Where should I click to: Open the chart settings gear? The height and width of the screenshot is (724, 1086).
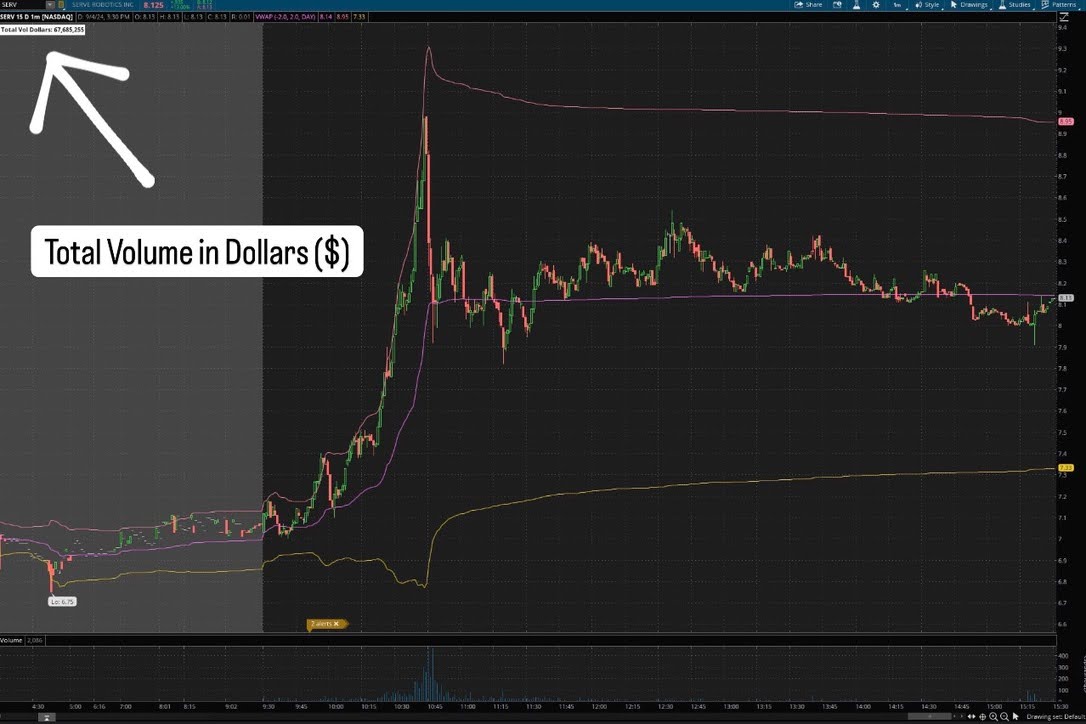pyautogui.click(x=876, y=5)
